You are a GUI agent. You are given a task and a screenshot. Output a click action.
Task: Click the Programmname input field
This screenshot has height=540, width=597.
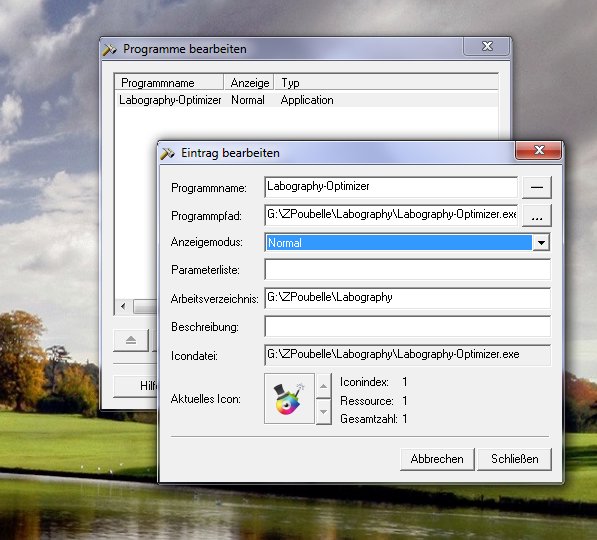pos(391,187)
